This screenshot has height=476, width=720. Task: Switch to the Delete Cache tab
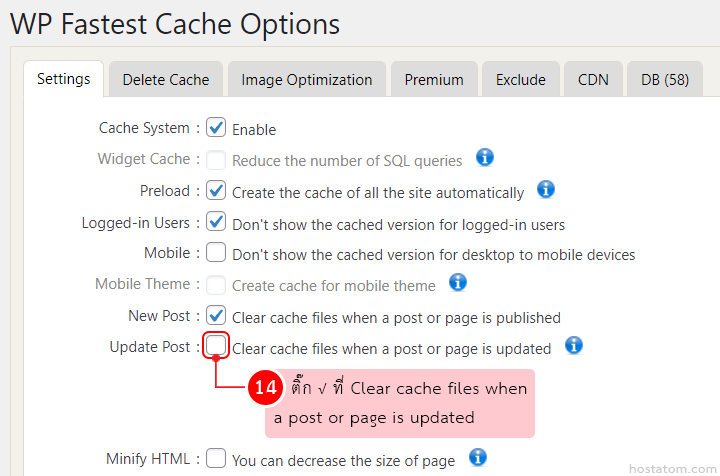(x=166, y=80)
